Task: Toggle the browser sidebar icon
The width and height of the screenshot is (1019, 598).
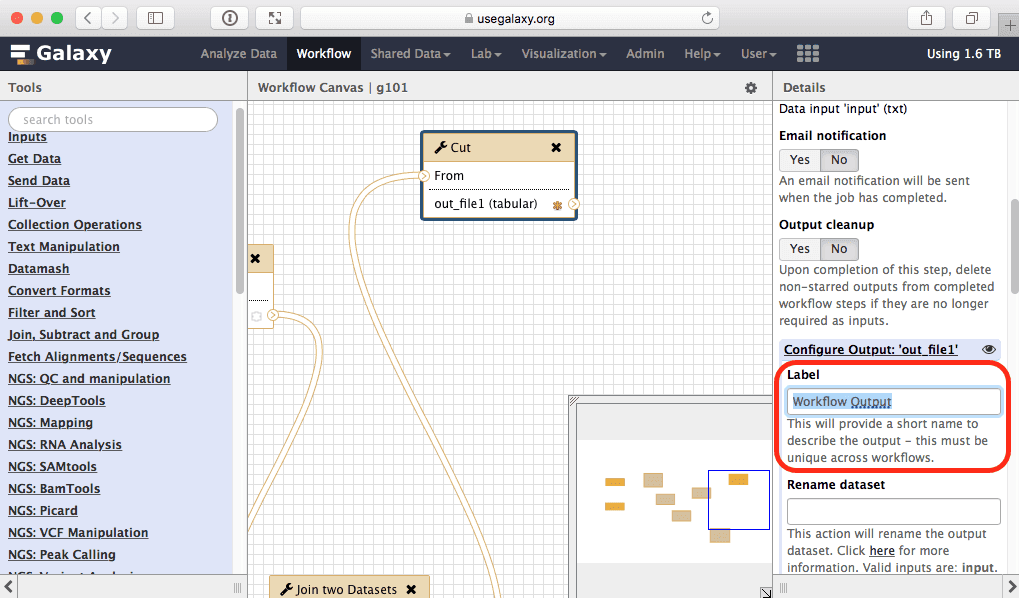Action: click(x=155, y=18)
